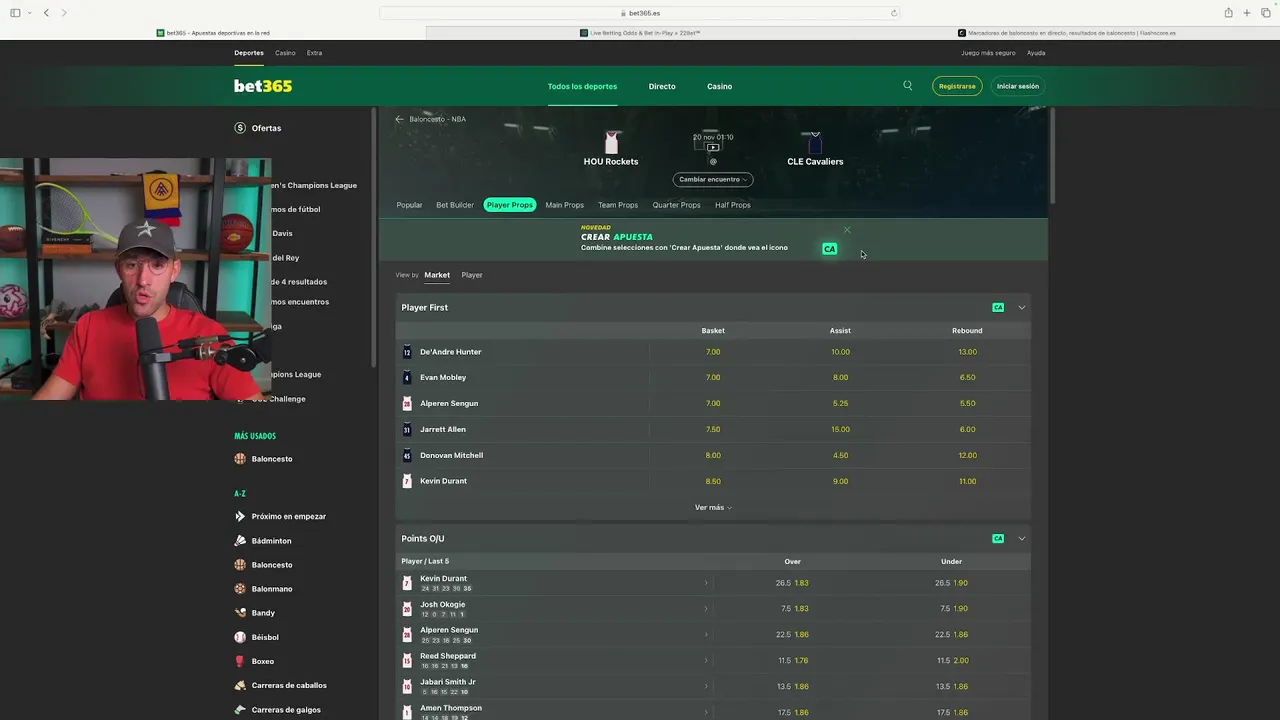Open the Cambiar encuentro dropdown
The image size is (1280, 720).
tap(713, 179)
